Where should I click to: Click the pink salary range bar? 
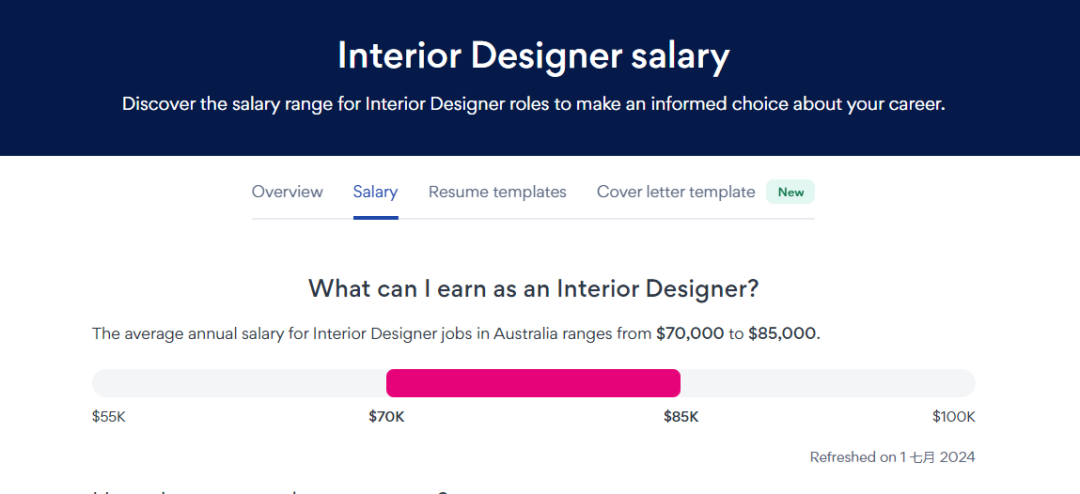(x=533, y=383)
